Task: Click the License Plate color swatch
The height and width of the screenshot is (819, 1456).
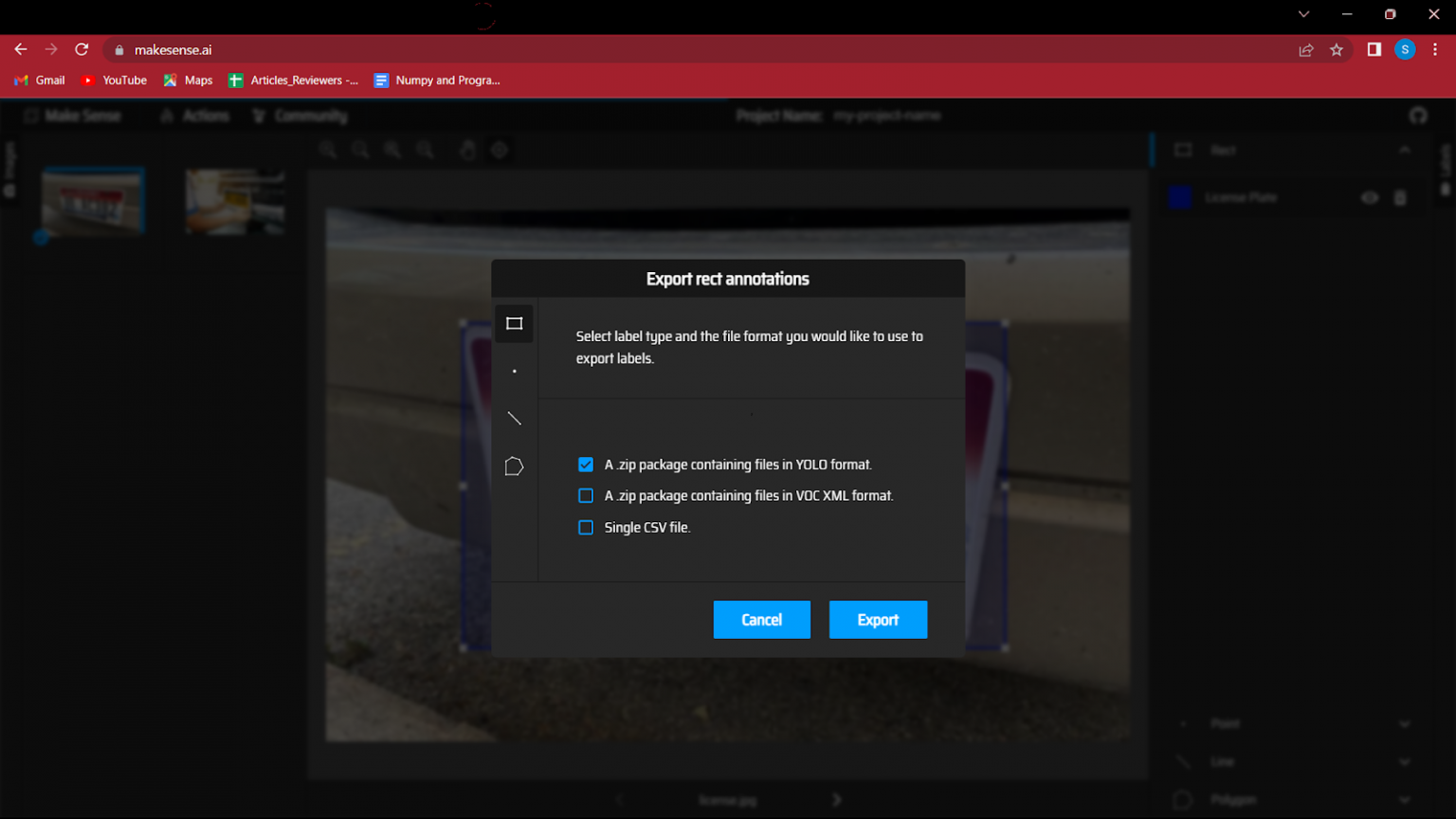Action: pyautogui.click(x=1179, y=197)
